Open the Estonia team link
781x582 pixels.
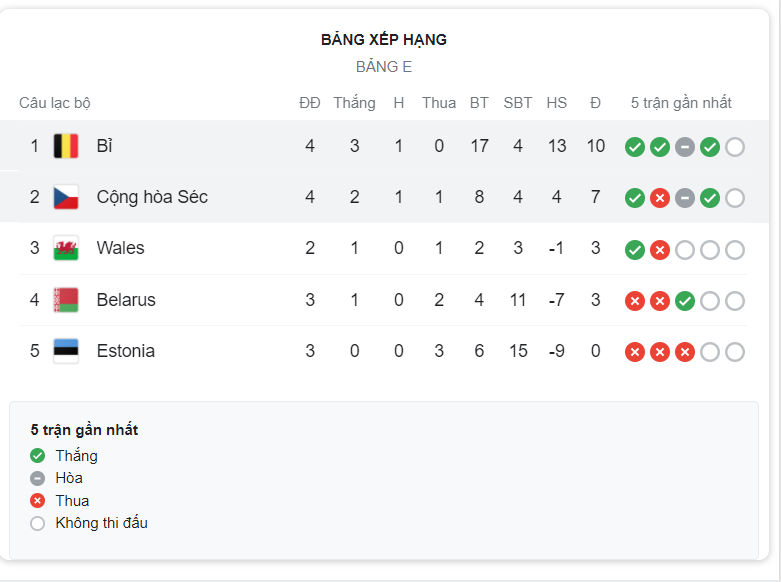pyautogui.click(x=126, y=351)
